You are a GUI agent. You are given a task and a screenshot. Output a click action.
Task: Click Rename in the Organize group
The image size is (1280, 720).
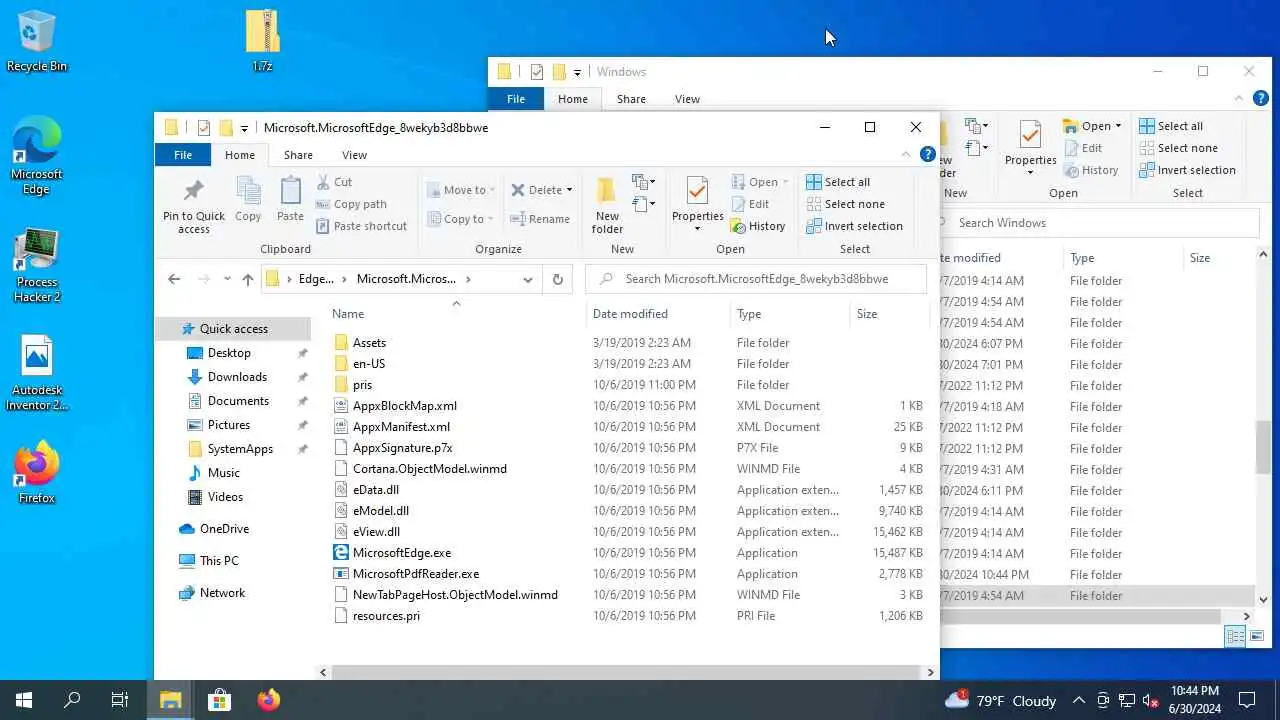point(540,219)
